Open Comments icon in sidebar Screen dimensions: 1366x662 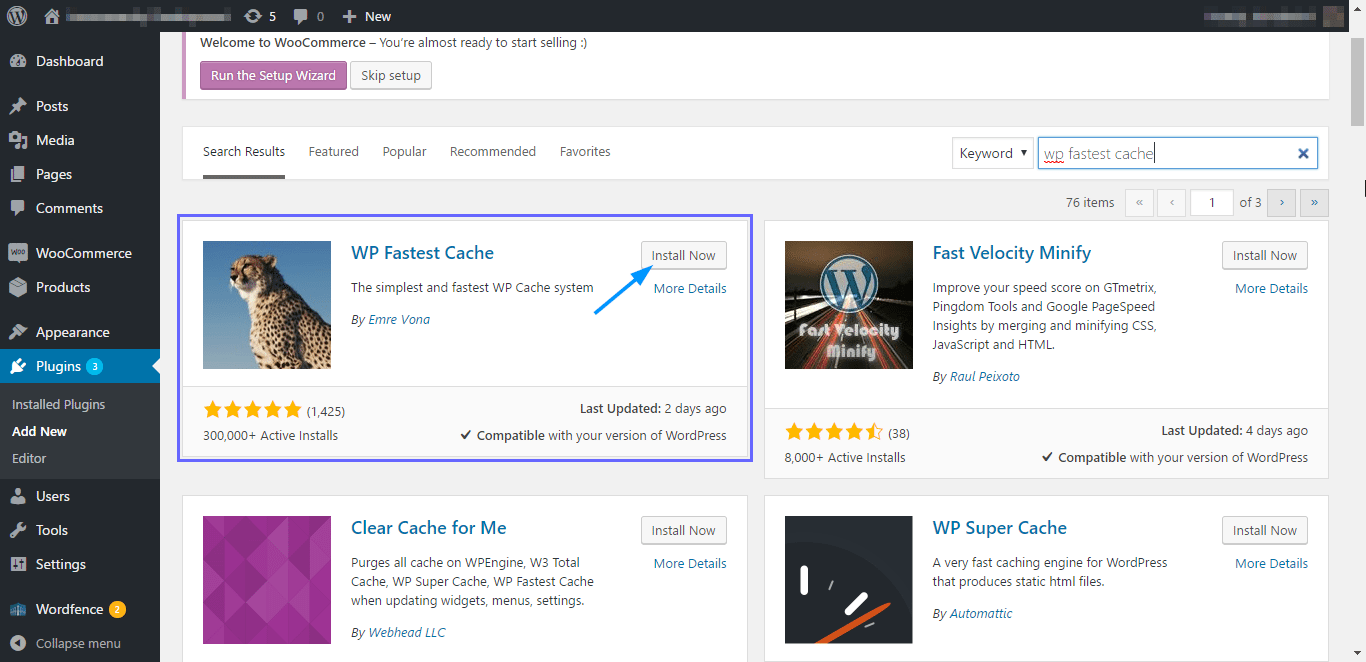tap(18, 208)
